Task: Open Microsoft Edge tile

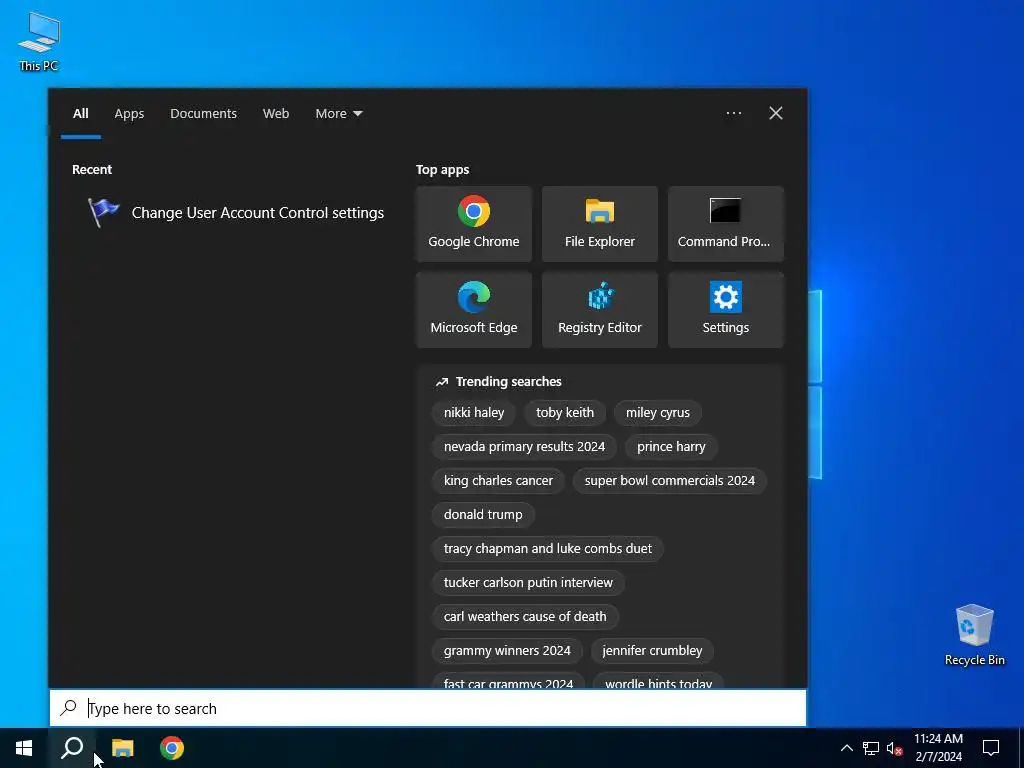Action: [x=473, y=310]
